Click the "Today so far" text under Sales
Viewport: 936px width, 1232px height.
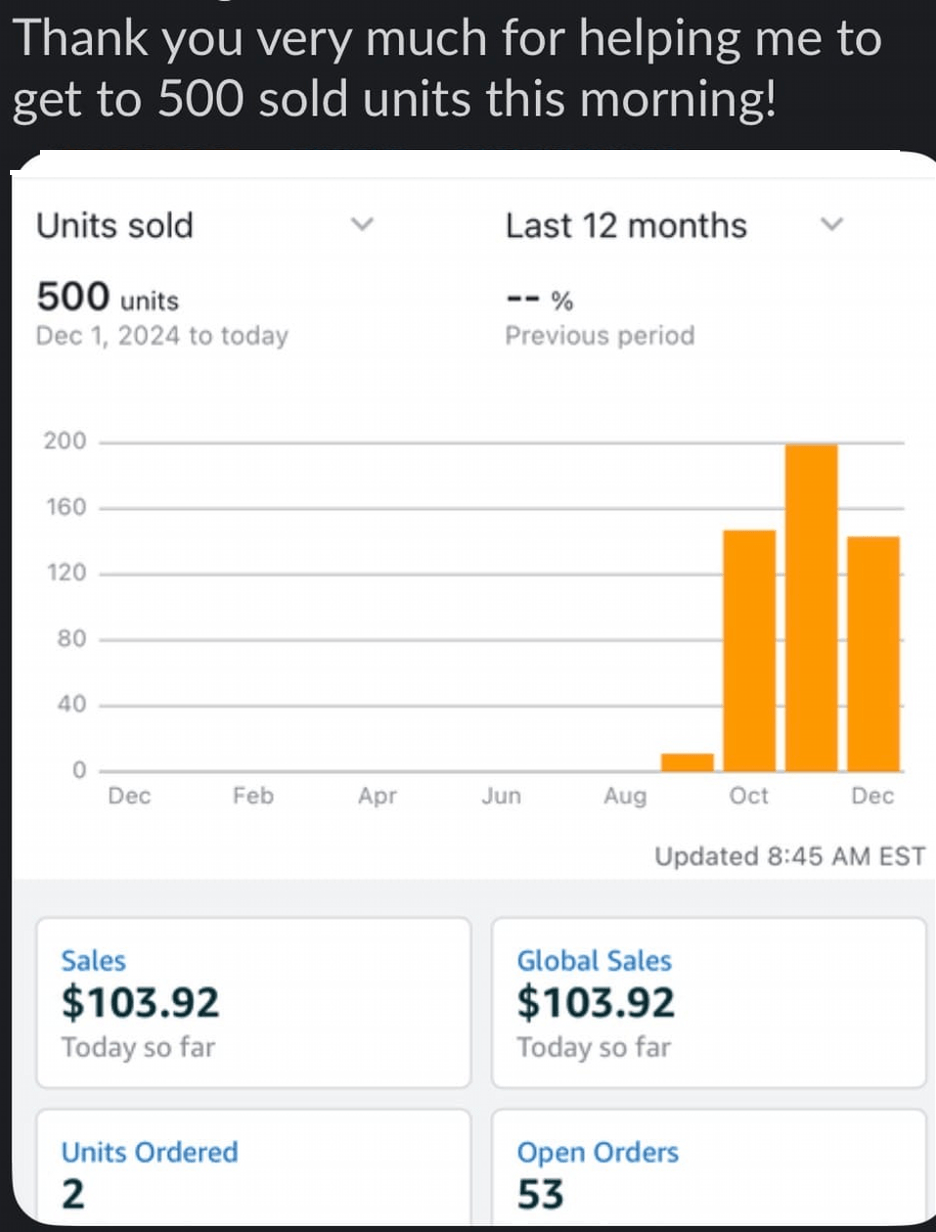point(138,1048)
